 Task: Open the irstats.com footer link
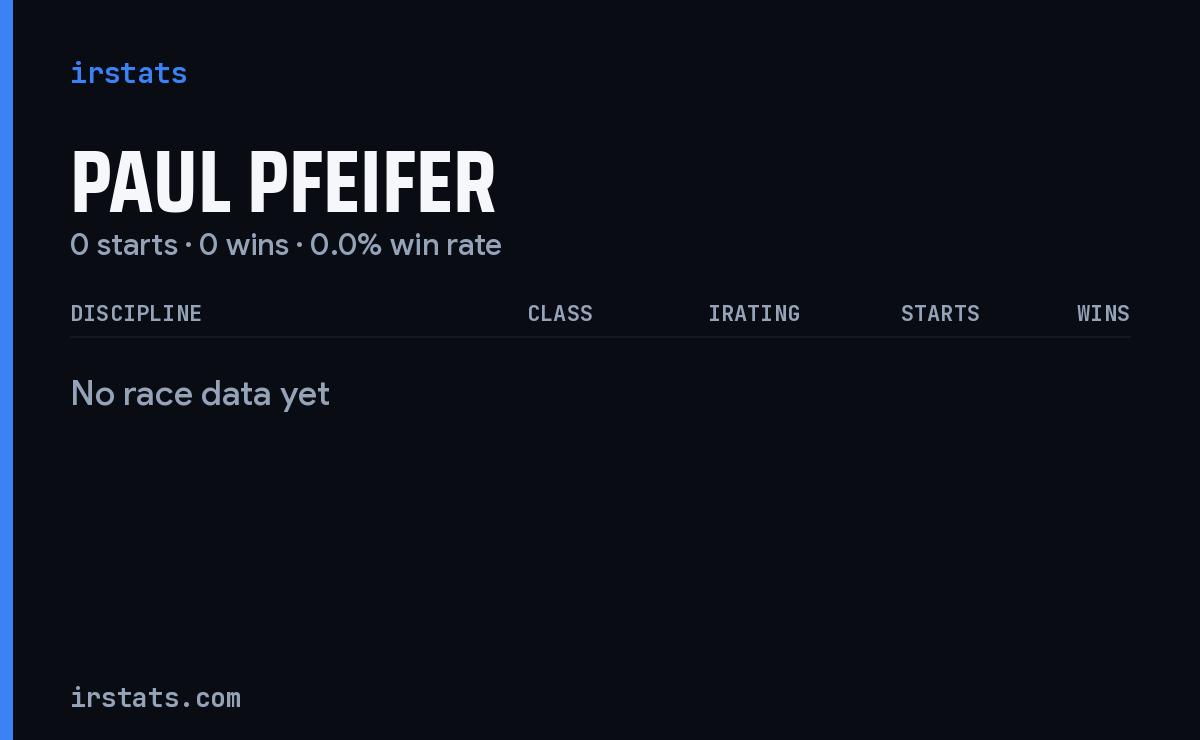pyautogui.click(x=155, y=698)
